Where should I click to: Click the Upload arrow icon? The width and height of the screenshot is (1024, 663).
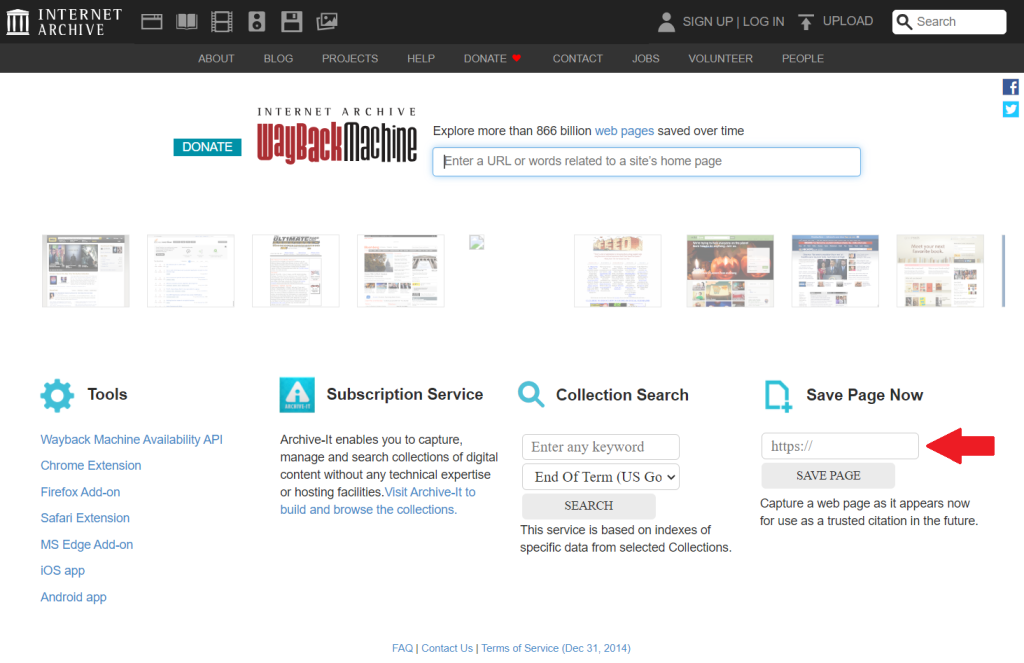[806, 22]
